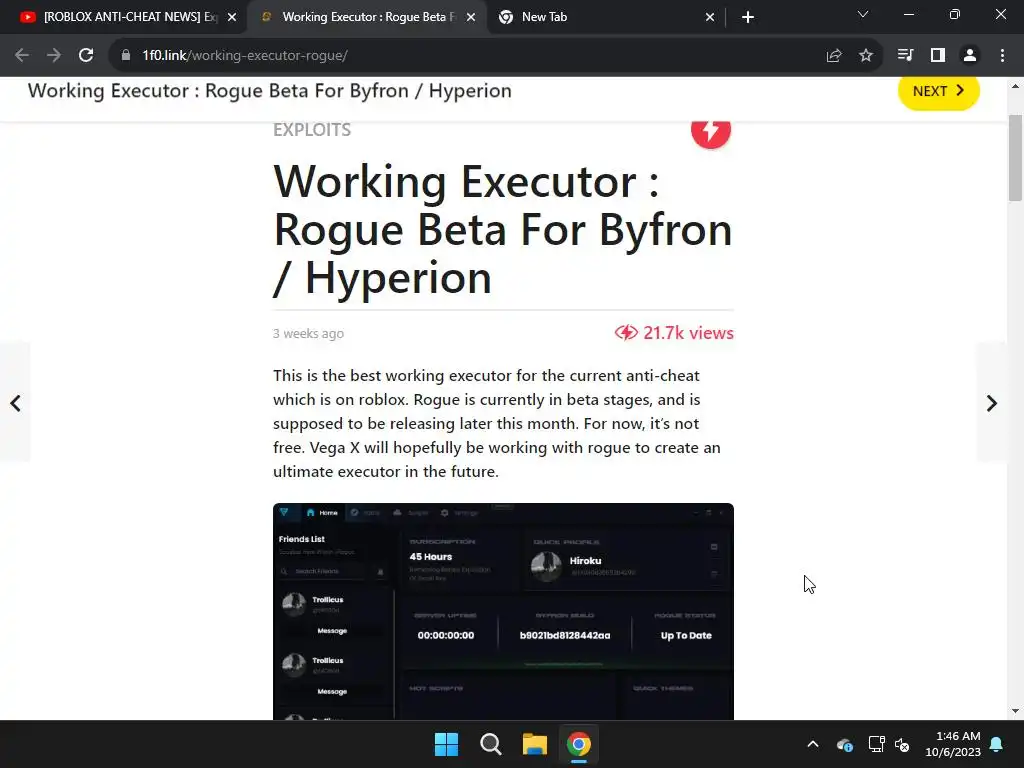Switch to the ROBLOX ANTI-CHEAT NEWS tab
The image size is (1024, 768).
click(123, 17)
